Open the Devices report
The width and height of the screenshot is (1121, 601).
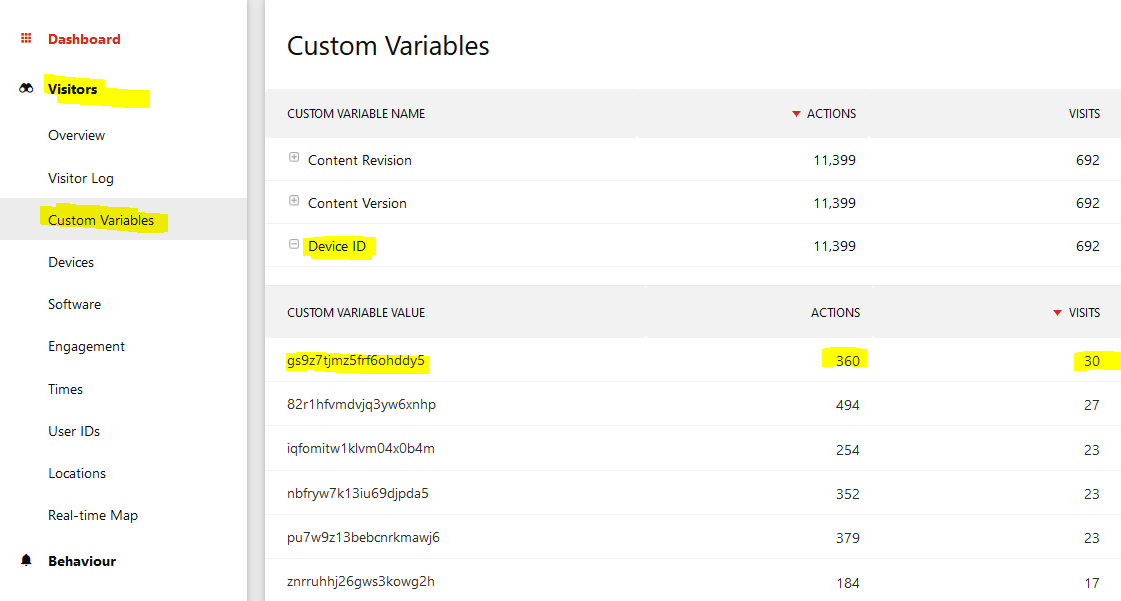coord(71,262)
